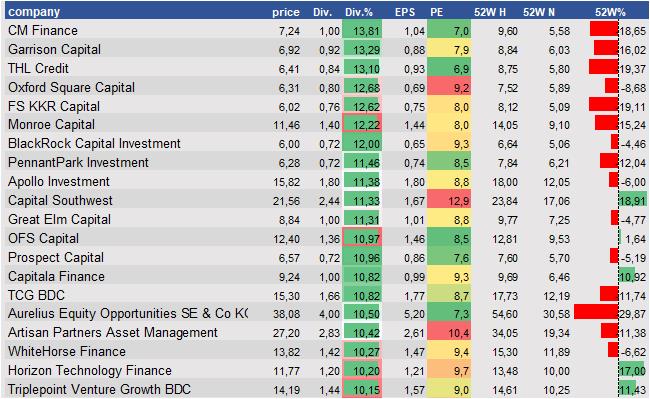
Task: Select the 'Div.%' column header
Action: pos(359,12)
